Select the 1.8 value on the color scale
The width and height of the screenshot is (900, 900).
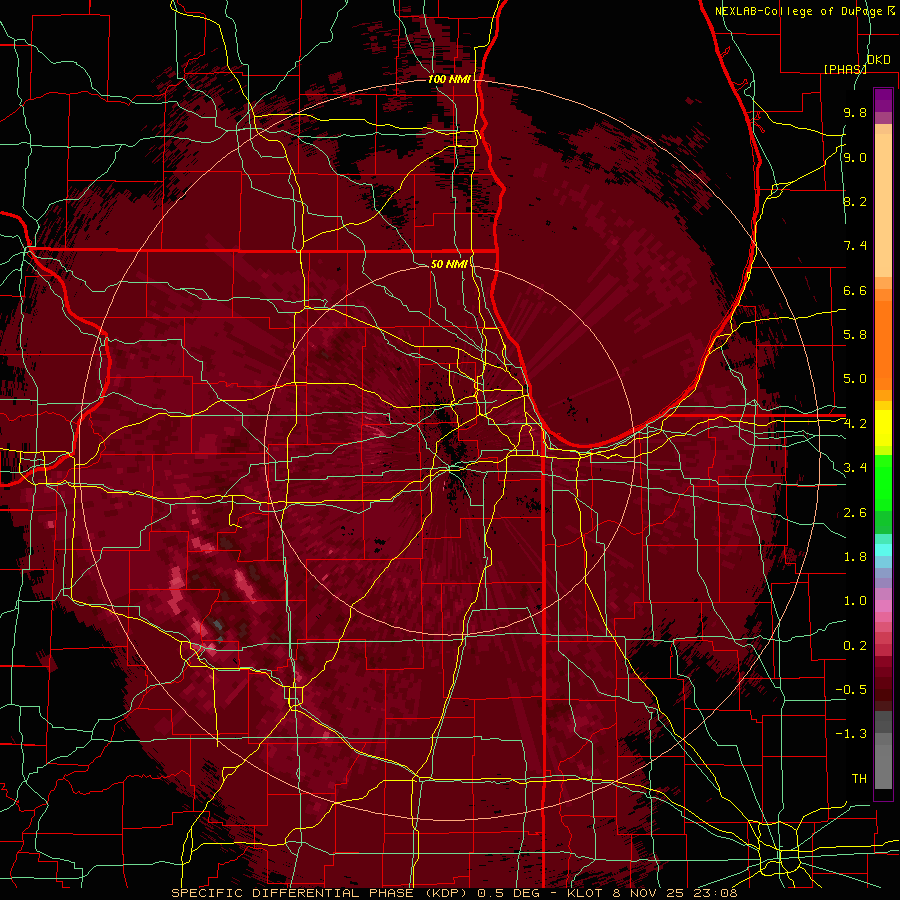pos(855,557)
